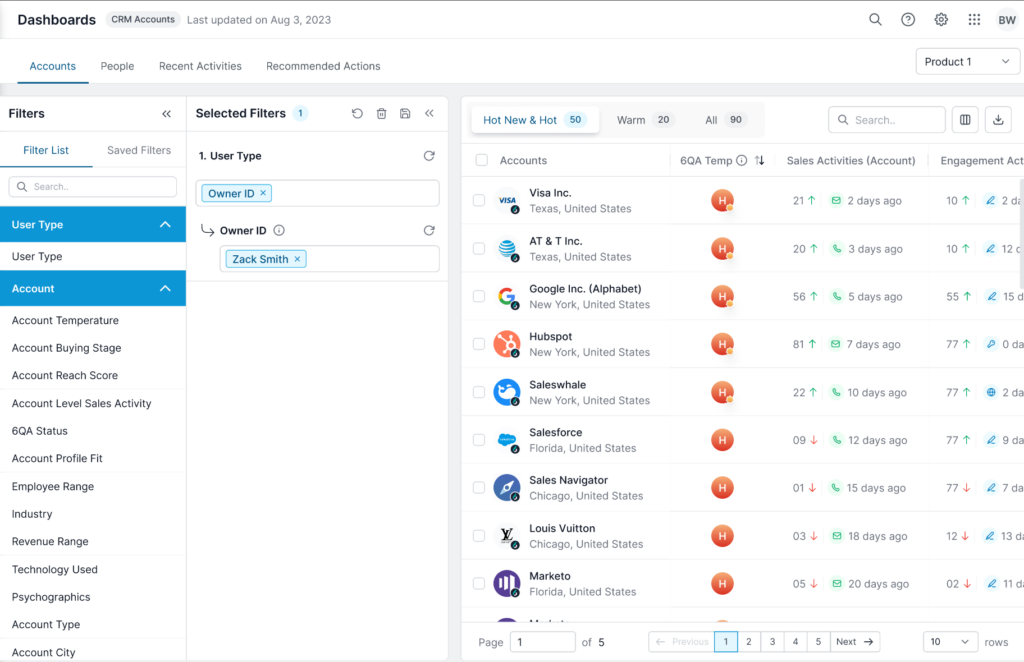Show info about 6QA Temp column

point(742,161)
